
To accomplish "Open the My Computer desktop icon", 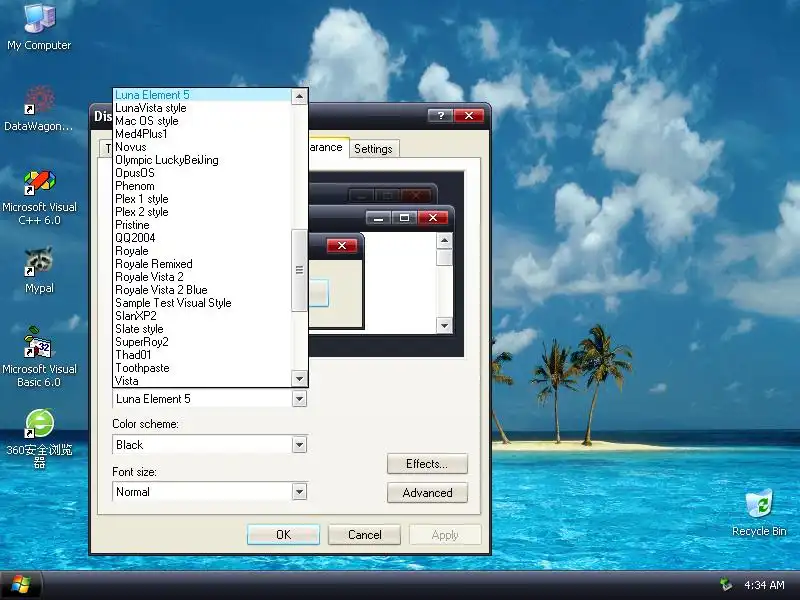I will [x=39, y=27].
